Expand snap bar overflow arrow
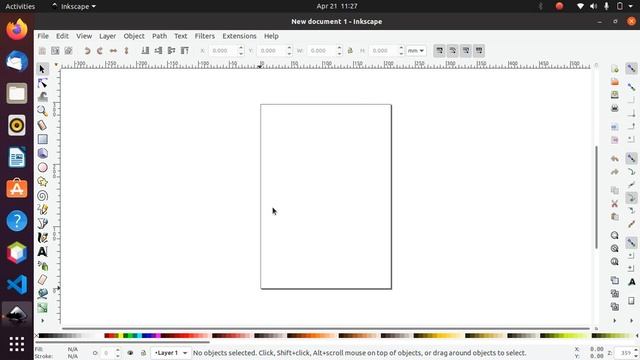The image size is (640, 360). [631, 321]
